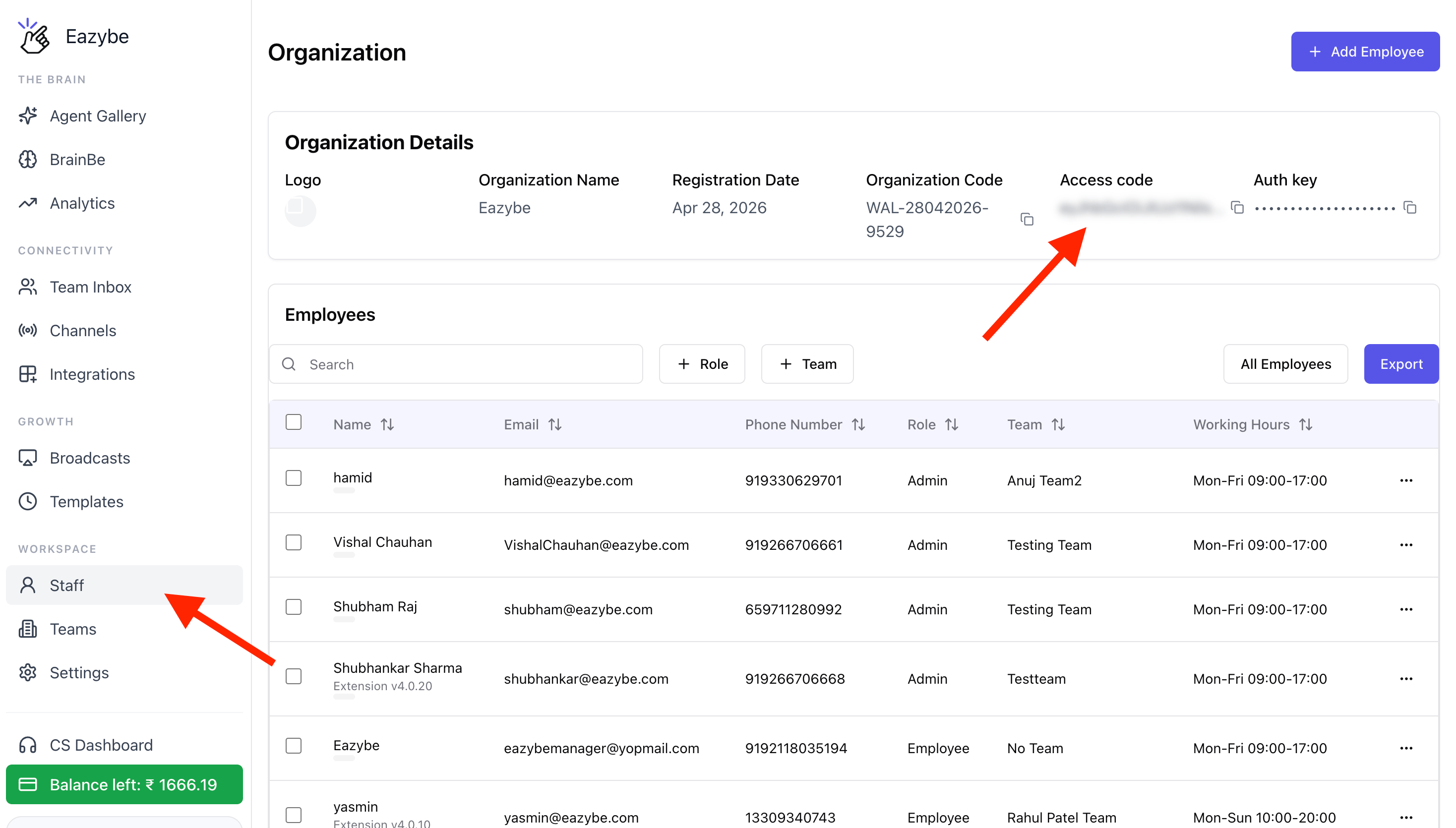1456x828 pixels.
Task: Click the Templates clock icon
Action: tap(27, 502)
